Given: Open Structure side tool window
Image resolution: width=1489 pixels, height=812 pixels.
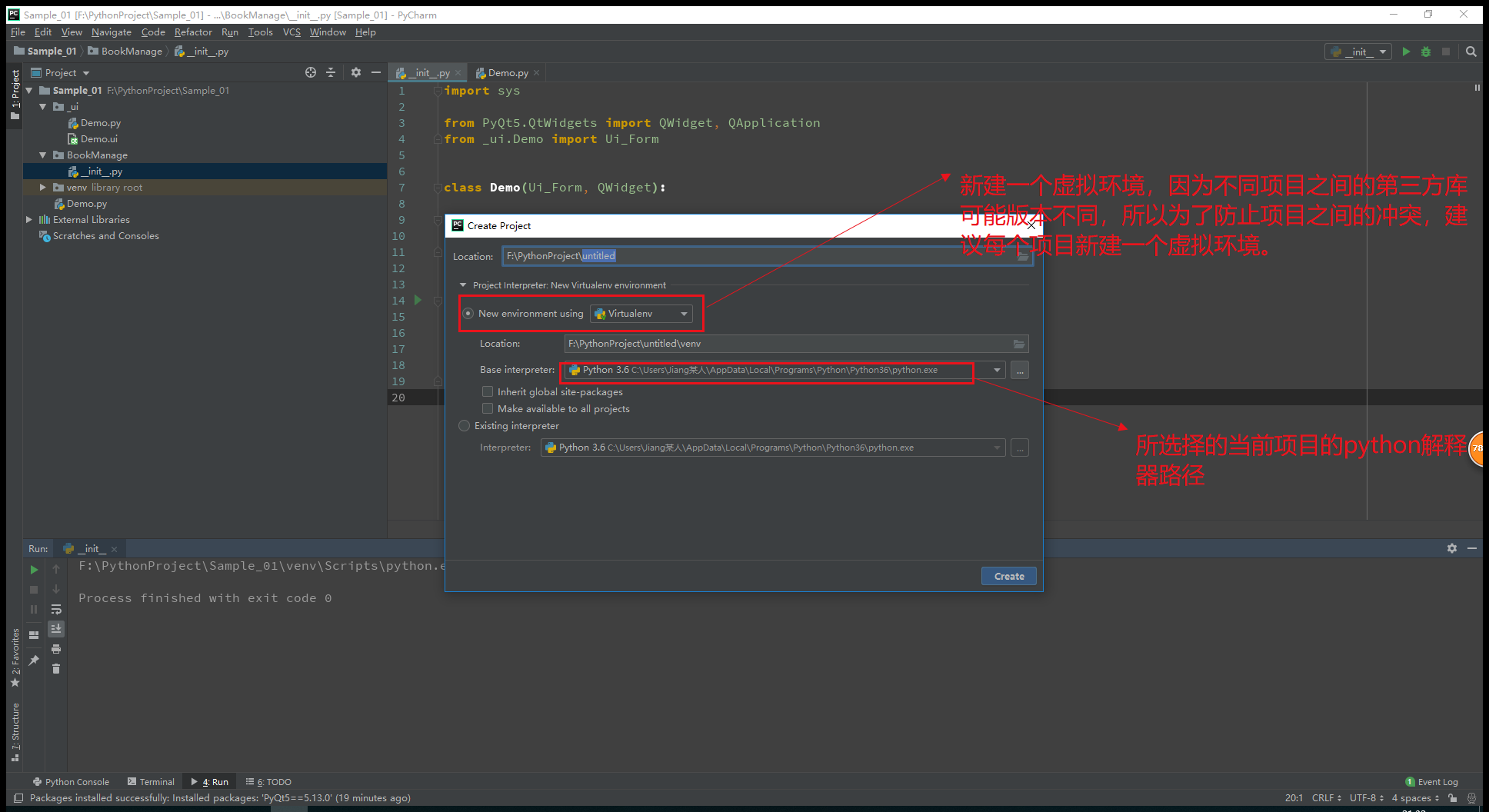Looking at the screenshot, I should [x=15, y=732].
